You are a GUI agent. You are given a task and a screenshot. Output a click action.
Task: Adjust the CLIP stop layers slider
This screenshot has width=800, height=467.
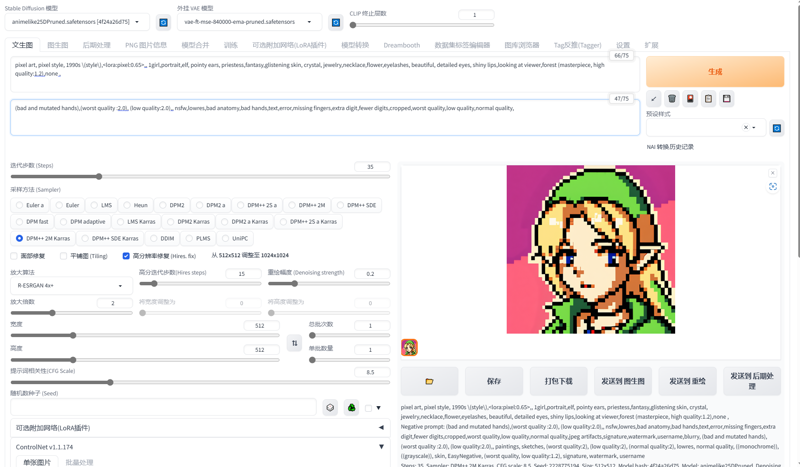click(422, 24)
